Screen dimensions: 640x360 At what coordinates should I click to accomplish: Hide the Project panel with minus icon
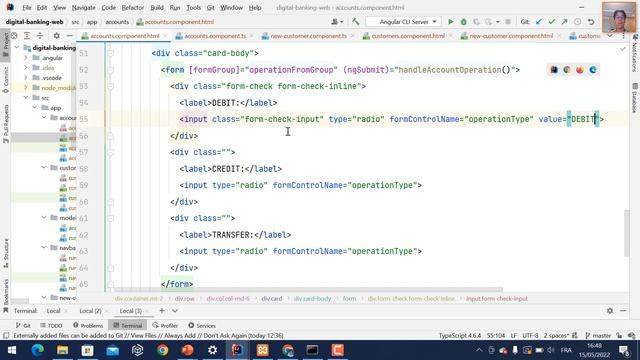[x=69, y=36]
